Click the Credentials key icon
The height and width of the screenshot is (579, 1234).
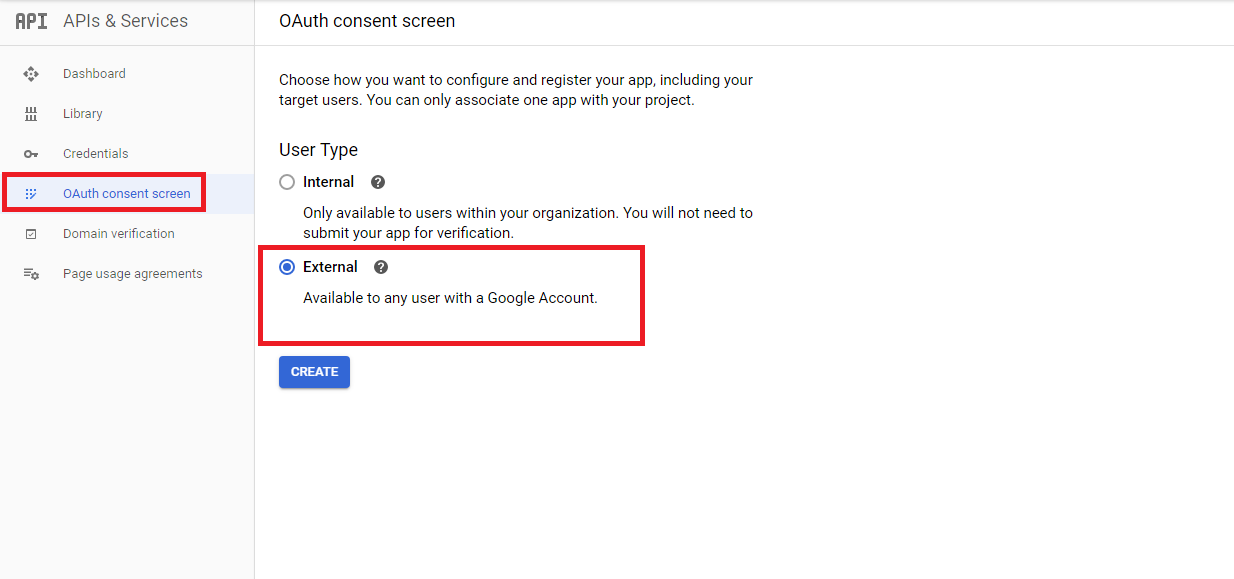coord(31,154)
